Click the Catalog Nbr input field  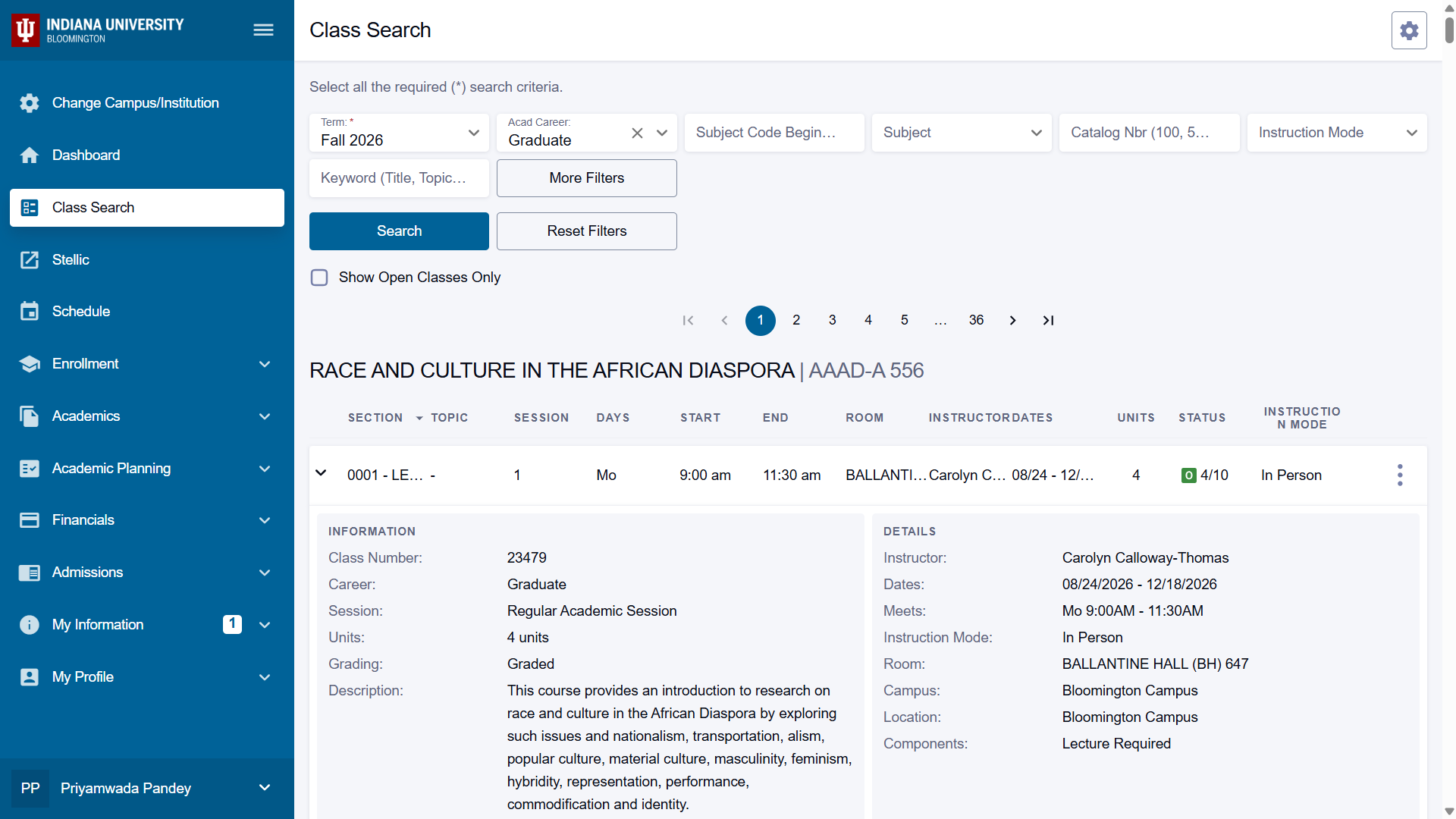click(1149, 133)
